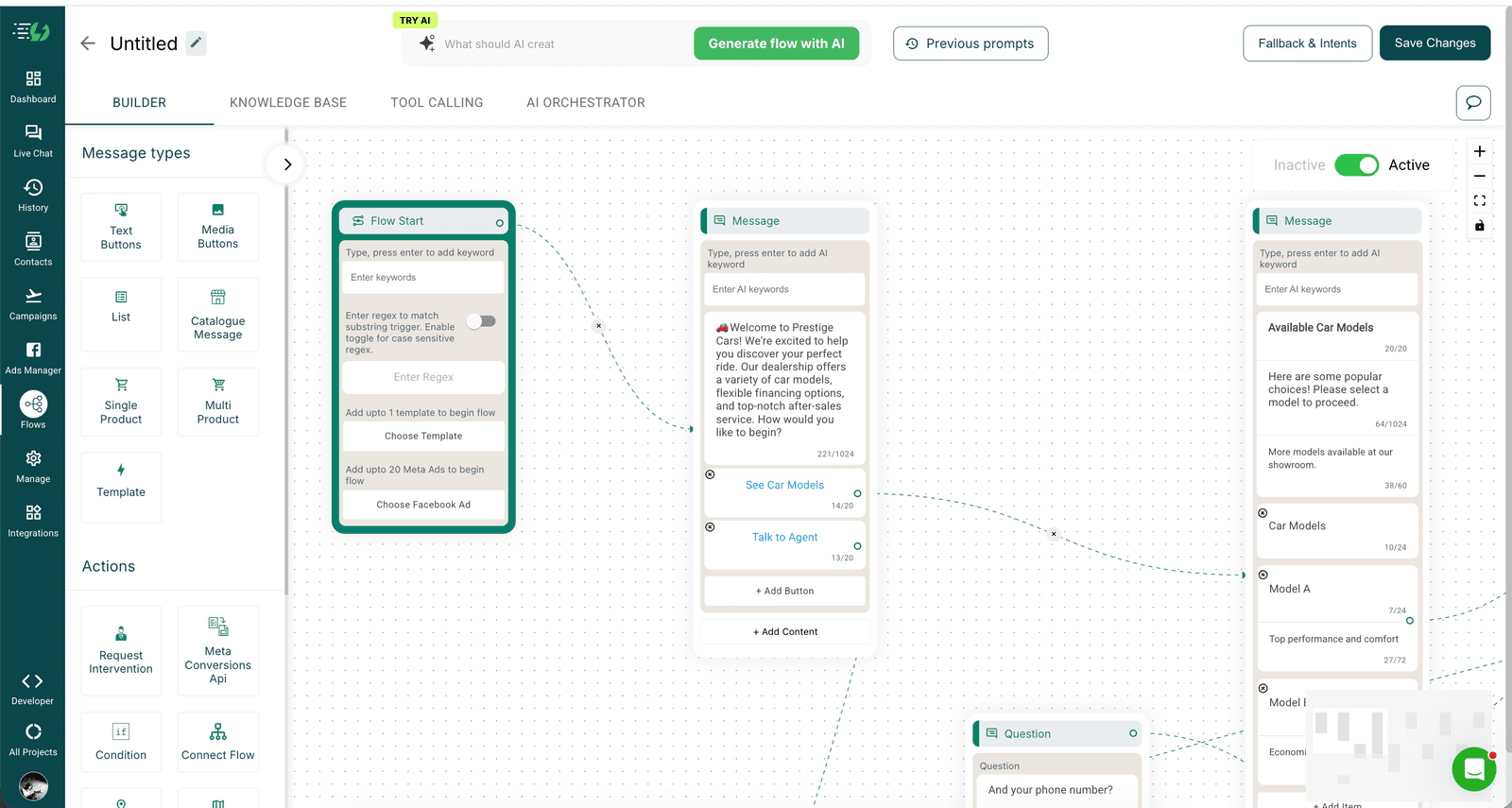This screenshot has width=1512, height=808.
Task: Open Integrations in sidebar
Action: (33, 521)
